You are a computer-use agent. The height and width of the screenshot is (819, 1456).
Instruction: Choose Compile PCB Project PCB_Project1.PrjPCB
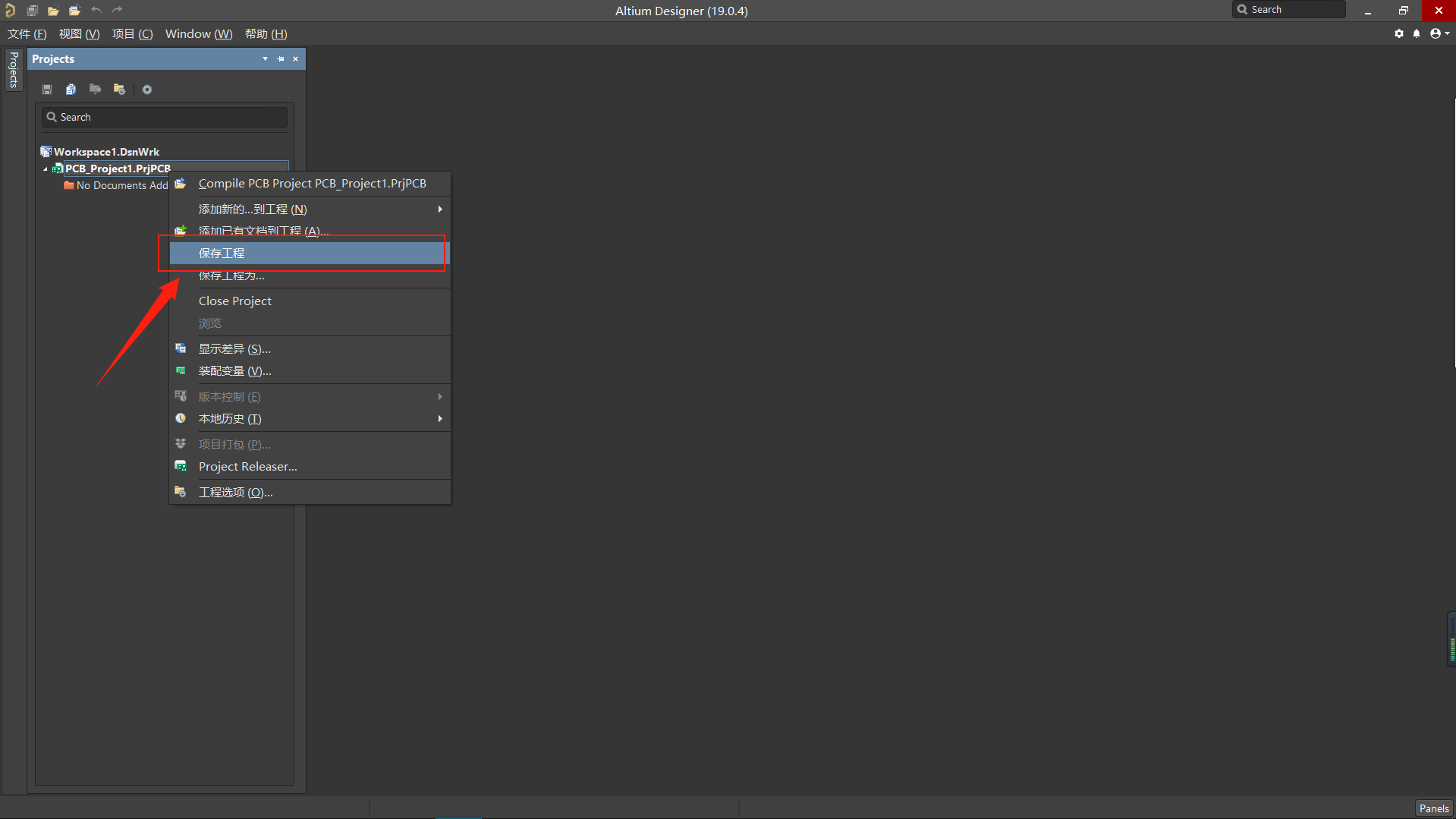(x=310, y=184)
